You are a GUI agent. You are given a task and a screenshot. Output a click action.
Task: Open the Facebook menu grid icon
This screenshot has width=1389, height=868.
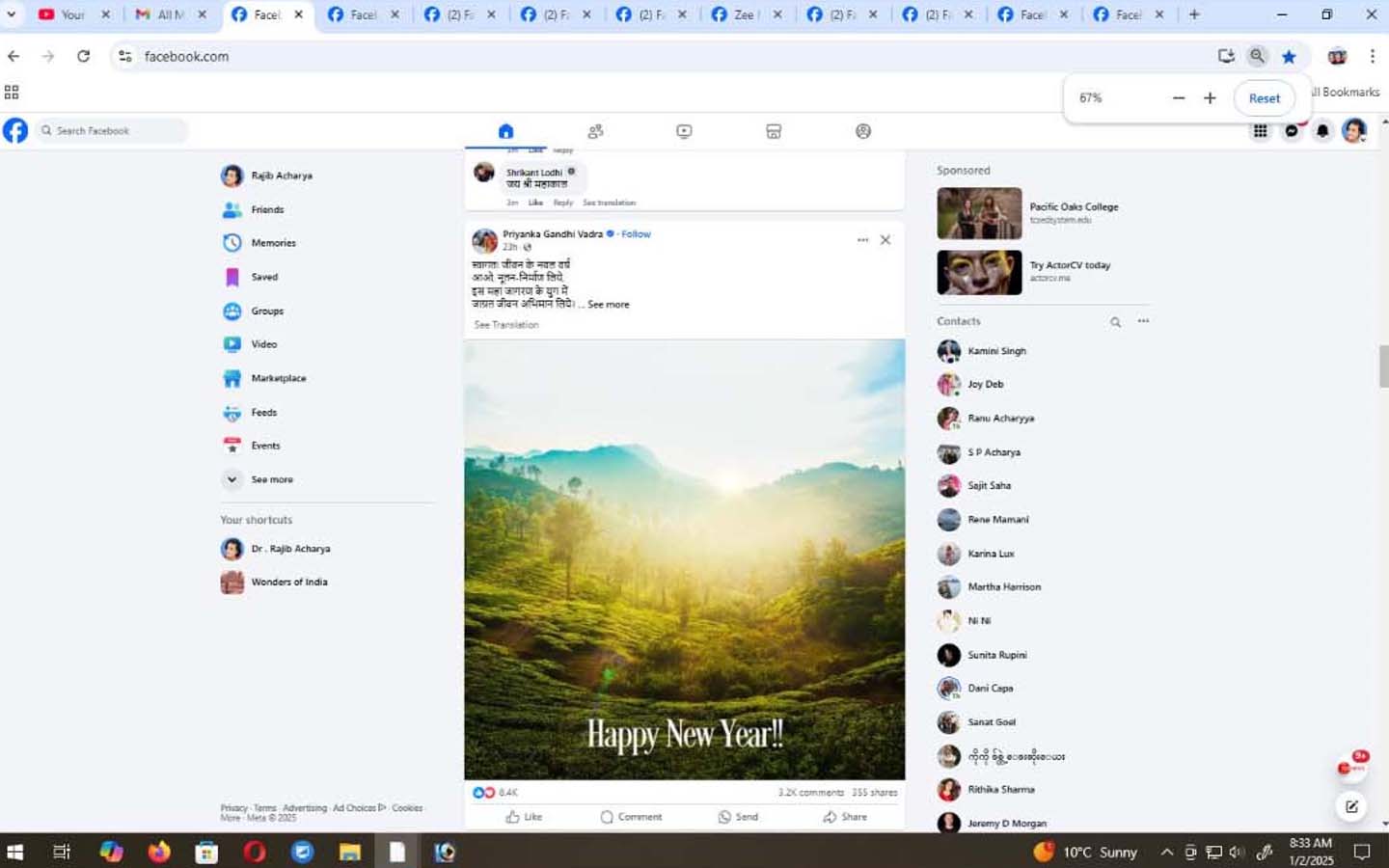(x=1260, y=131)
